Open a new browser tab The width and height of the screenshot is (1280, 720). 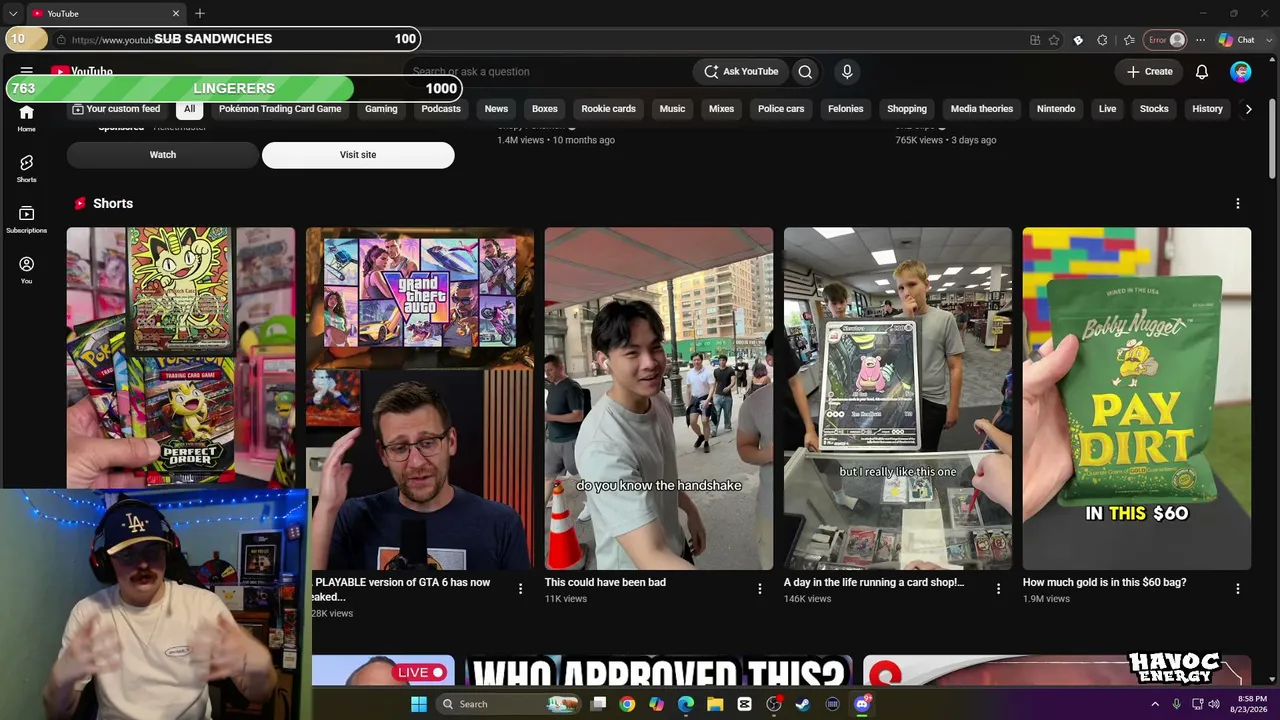(x=200, y=13)
